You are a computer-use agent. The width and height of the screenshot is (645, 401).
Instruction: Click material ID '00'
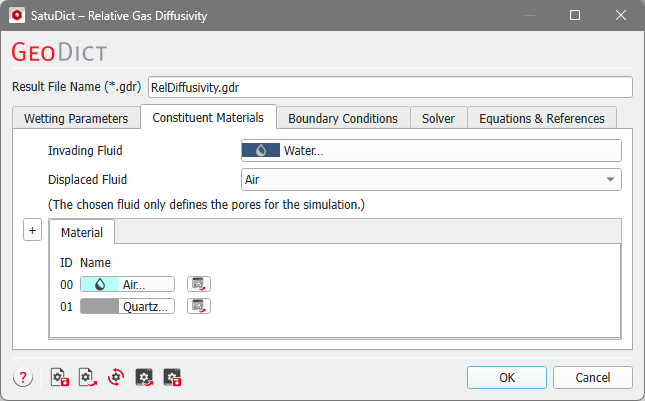point(67,285)
